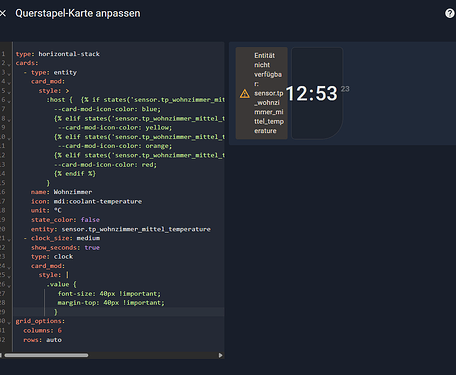Collapse the 'style: >' block using its gutter arrow
The width and height of the screenshot is (456, 375).
tap(9, 91)
